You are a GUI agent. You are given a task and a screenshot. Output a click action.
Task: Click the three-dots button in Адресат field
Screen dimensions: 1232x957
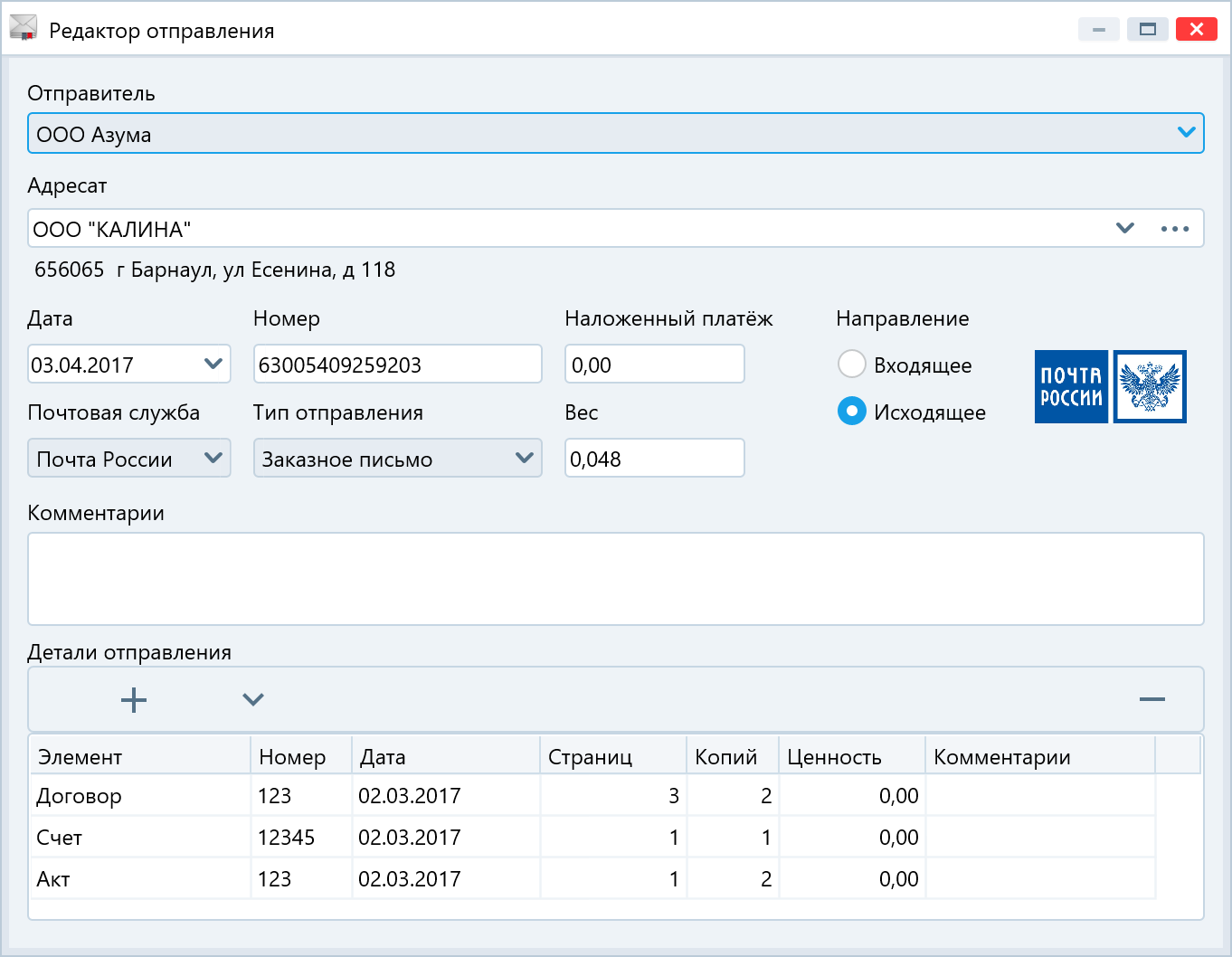click(x=1175, y=229)
